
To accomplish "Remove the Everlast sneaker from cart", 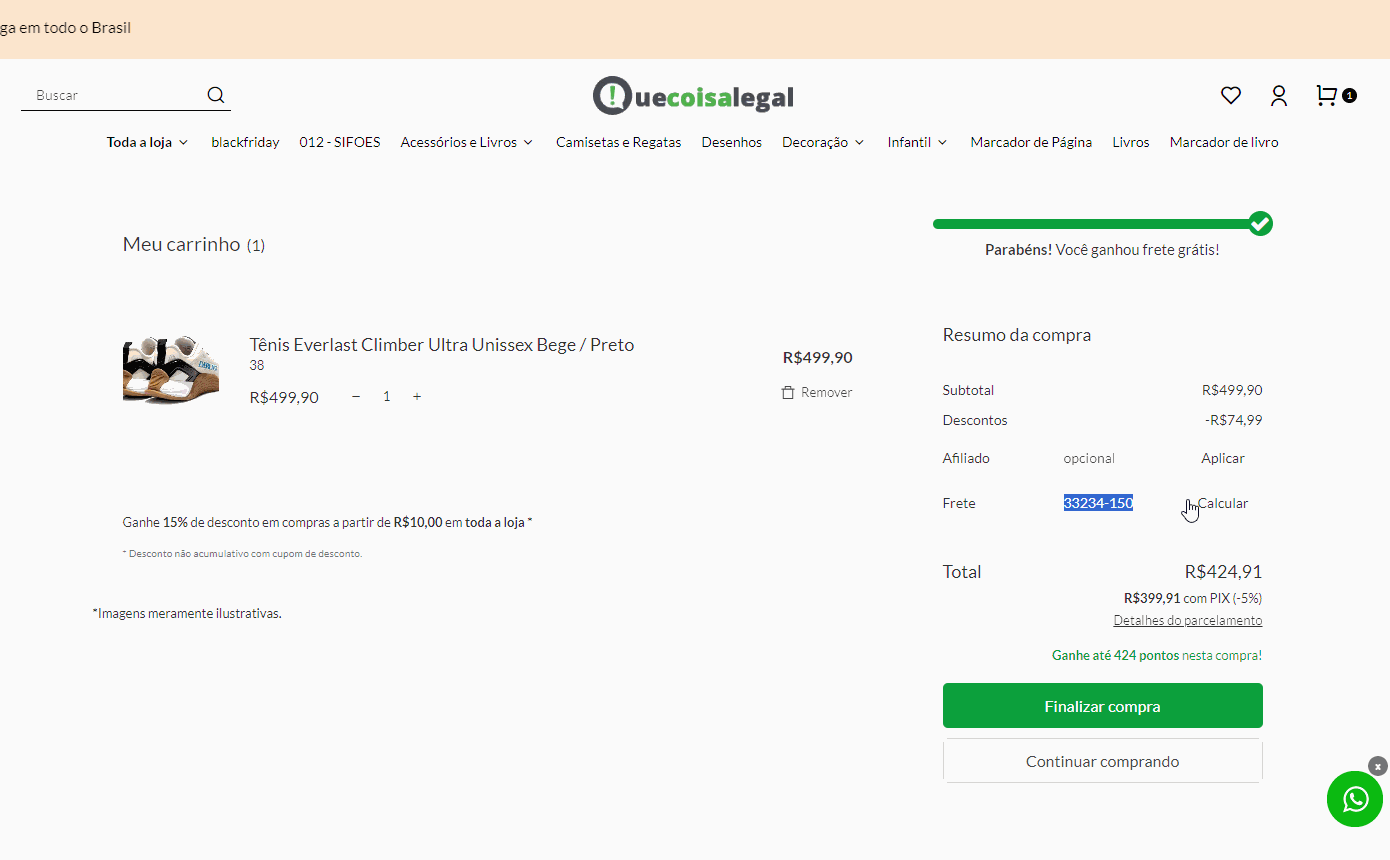I will click(x=817, y=393).
